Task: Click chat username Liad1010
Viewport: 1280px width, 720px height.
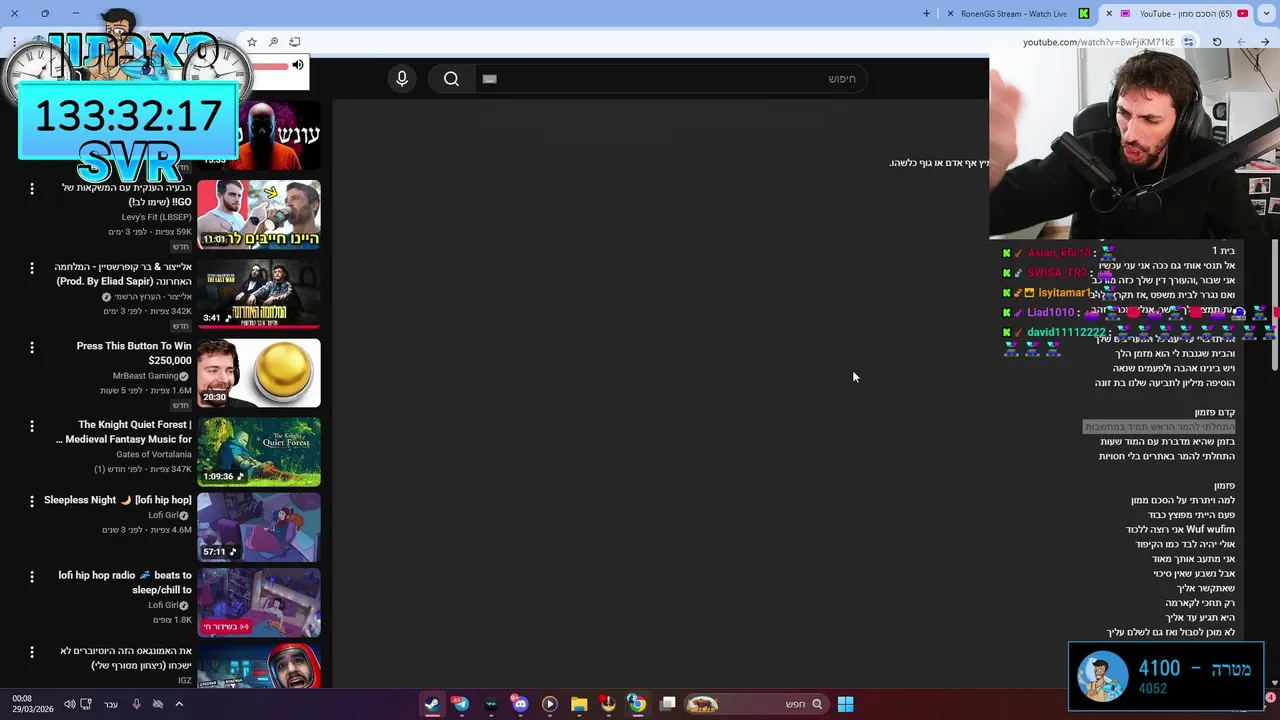Action: [1050, 312]
